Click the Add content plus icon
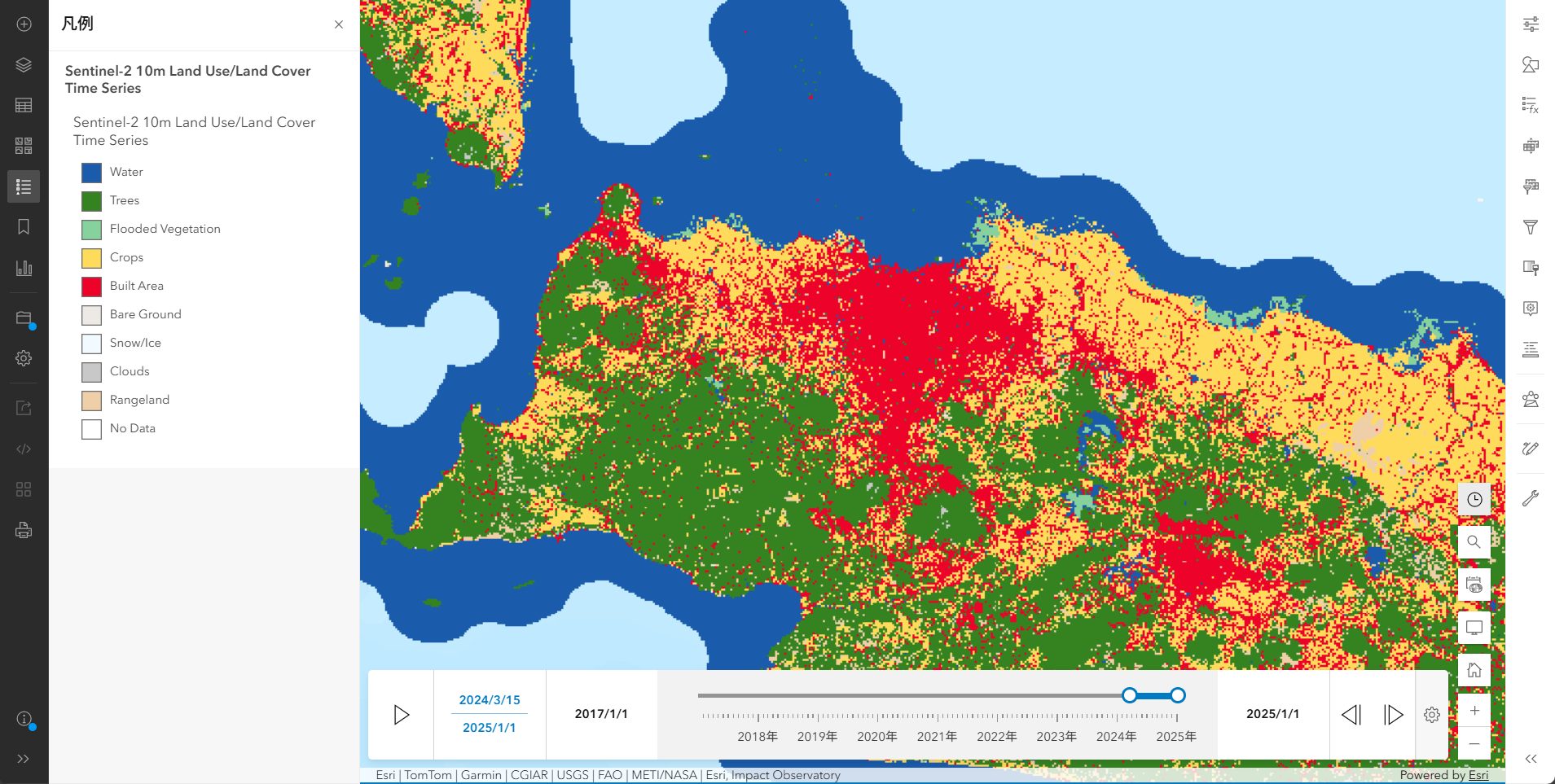The width and height of the screenshot is (1555, 784). click(24, 24)
